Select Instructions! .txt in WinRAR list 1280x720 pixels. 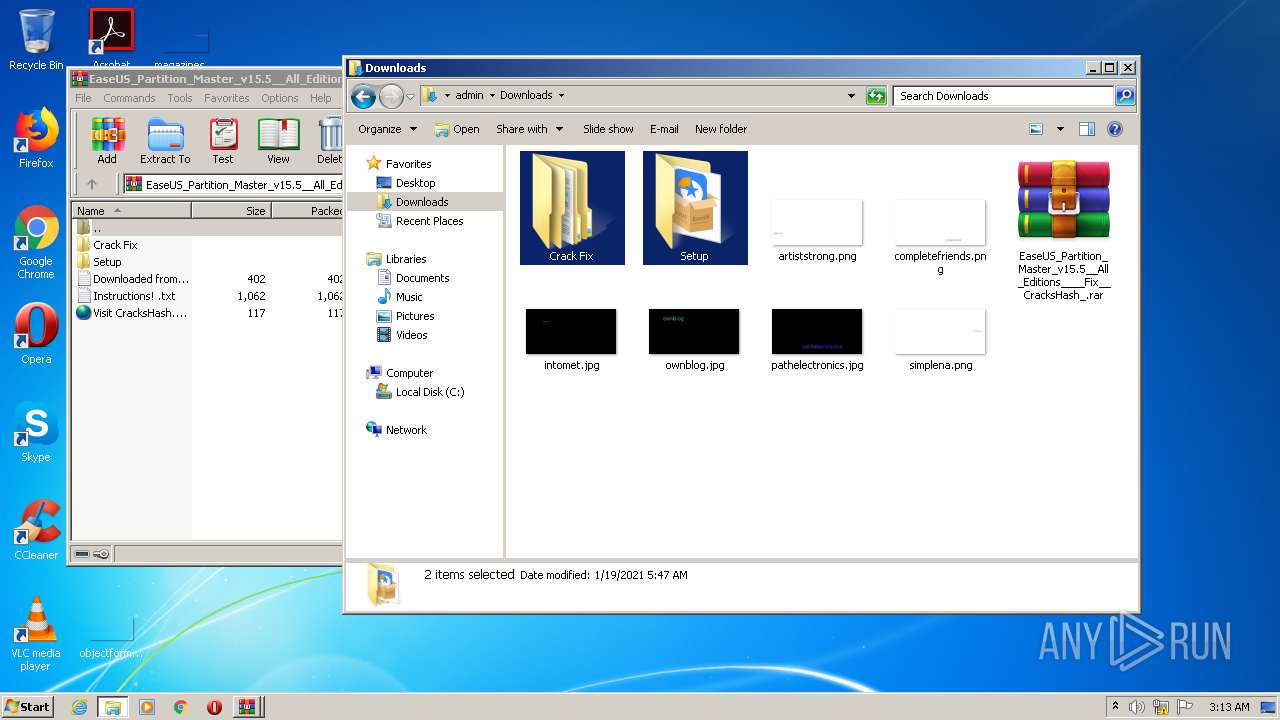pos(134,296)
